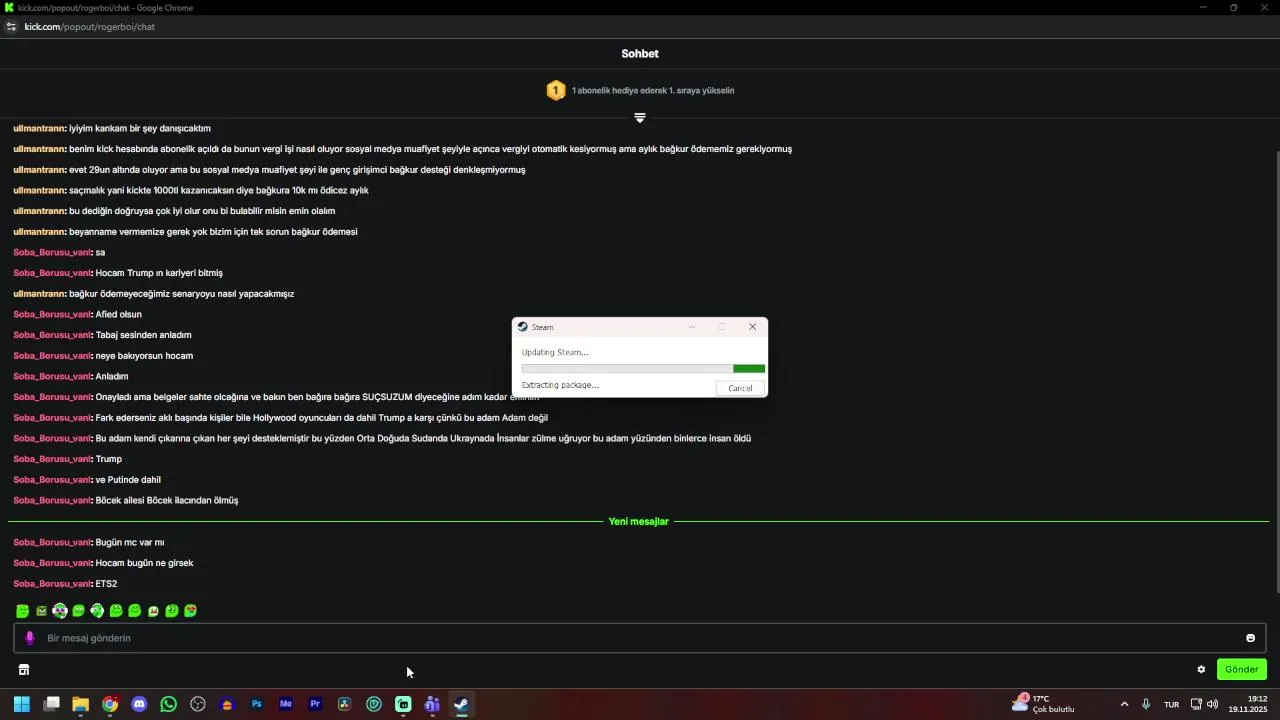Open the green Kick app on the taskbar
Screen dimensions: 1280x720
click(x=403, y=704)
